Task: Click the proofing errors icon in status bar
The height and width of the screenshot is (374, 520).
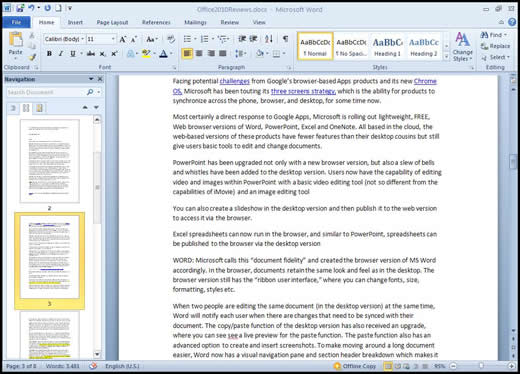Action: [93, 366]
